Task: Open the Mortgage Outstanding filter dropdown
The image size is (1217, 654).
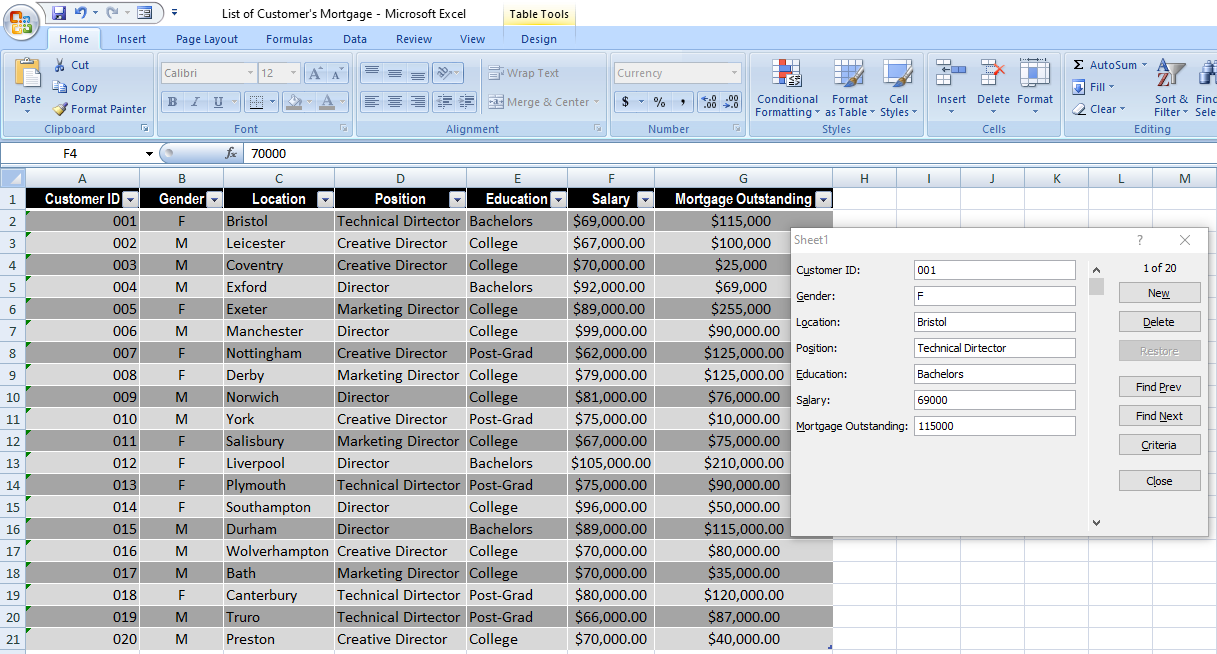Action: coord(822,199)
